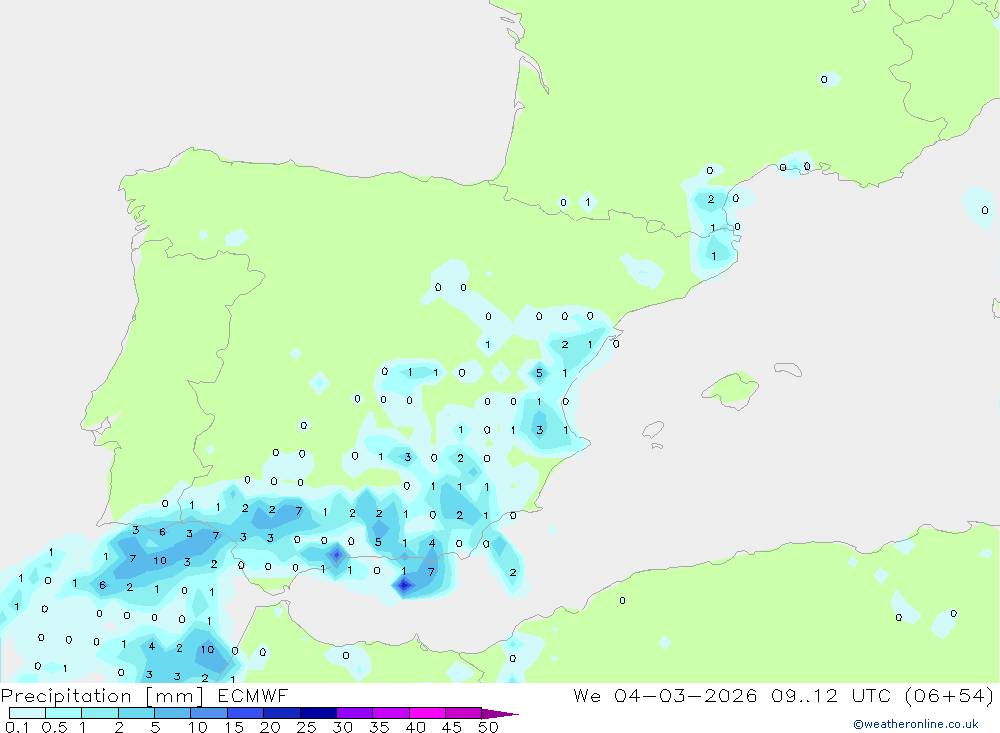The image size is (1000, 733).
Task: Click Menorca island outline on the map
Action: (788, 369)
